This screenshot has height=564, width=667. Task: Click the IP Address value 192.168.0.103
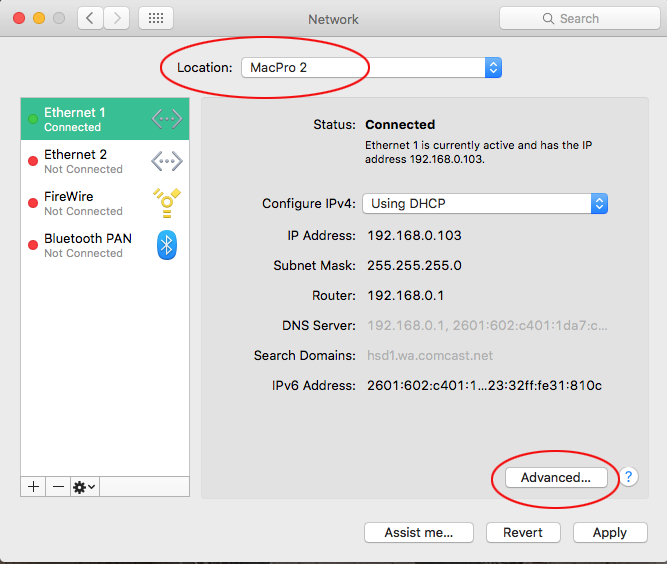click(x=414, y=236)
